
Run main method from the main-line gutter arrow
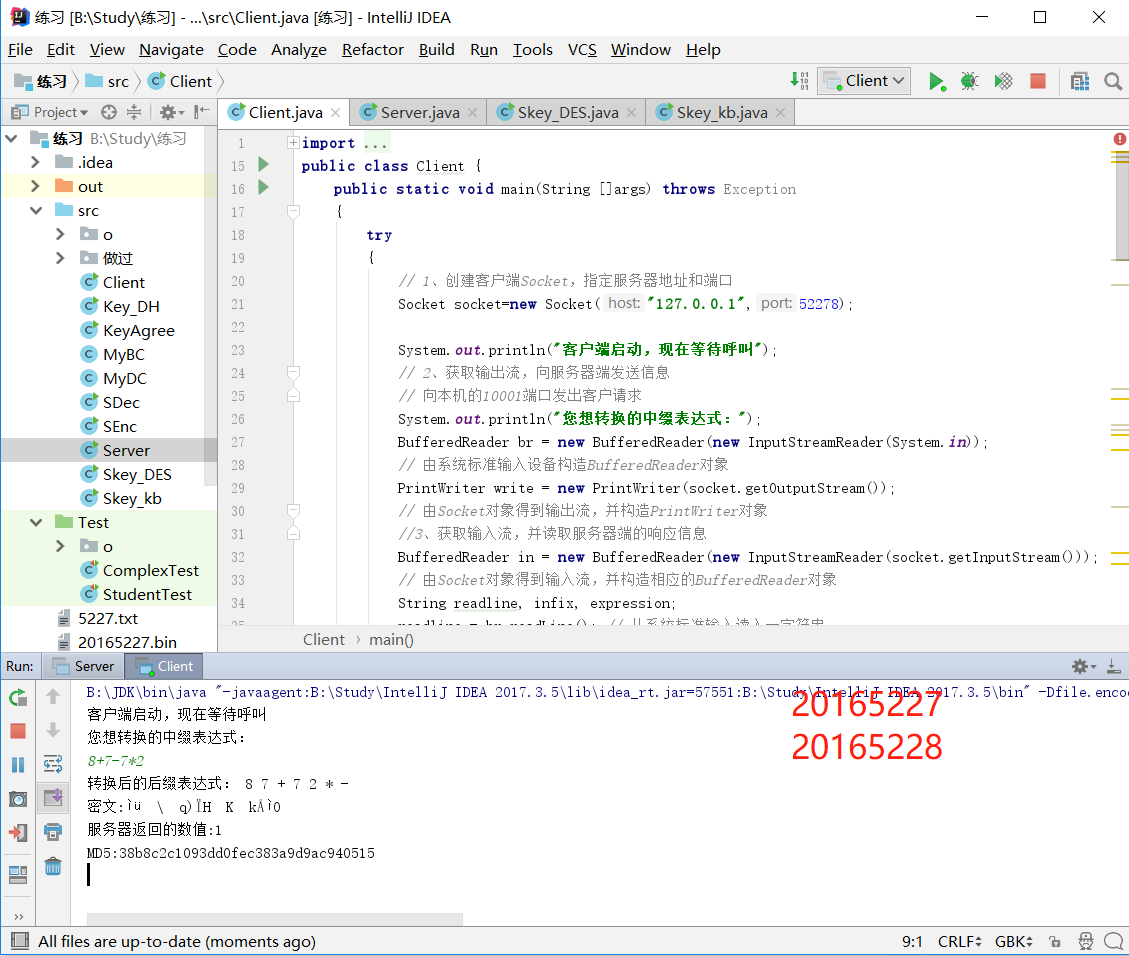point(264,188)
